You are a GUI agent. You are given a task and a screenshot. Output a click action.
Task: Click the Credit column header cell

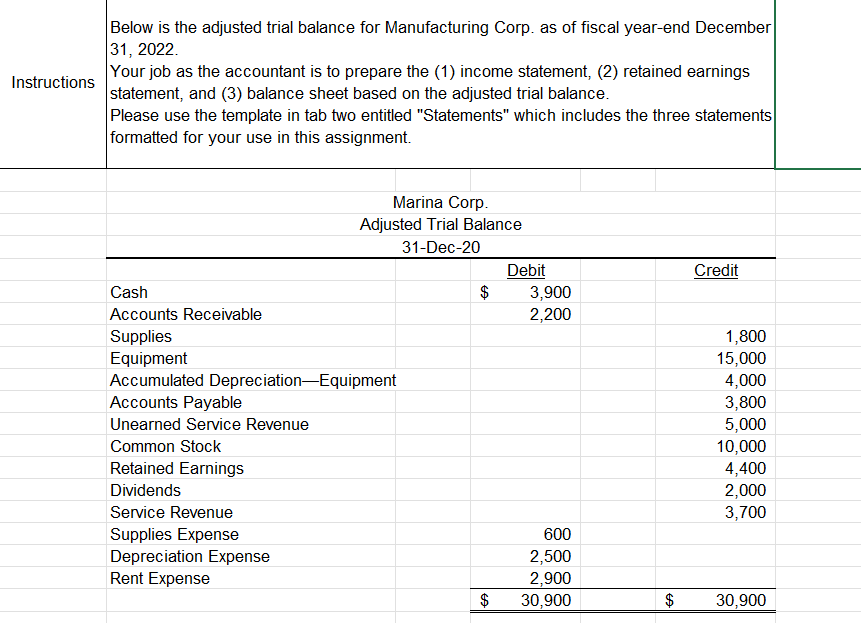point(715,270)
